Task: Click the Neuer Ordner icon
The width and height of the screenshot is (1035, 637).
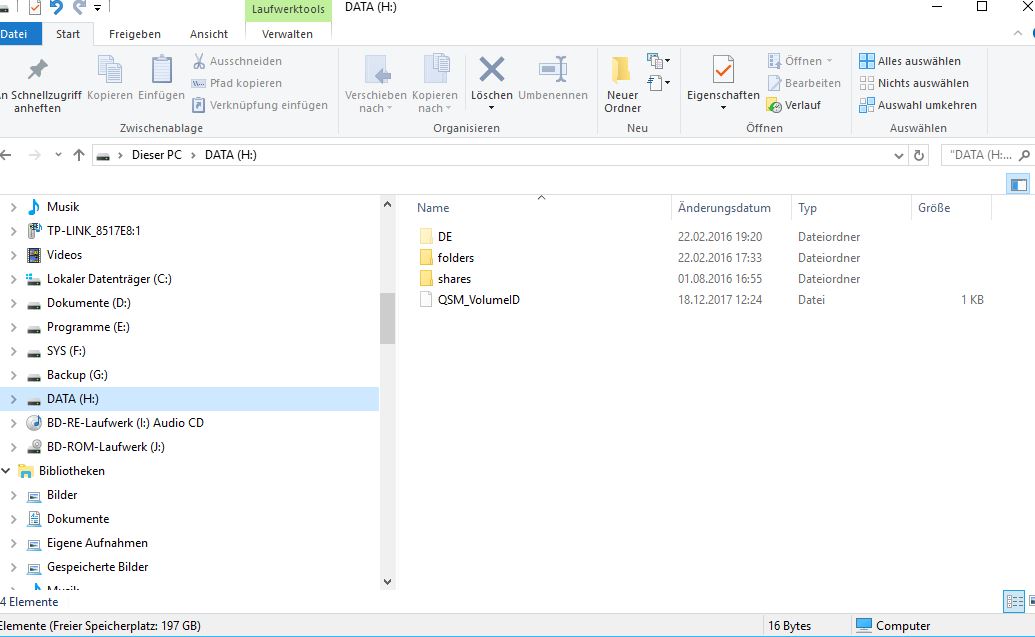Action: (622, 72)
